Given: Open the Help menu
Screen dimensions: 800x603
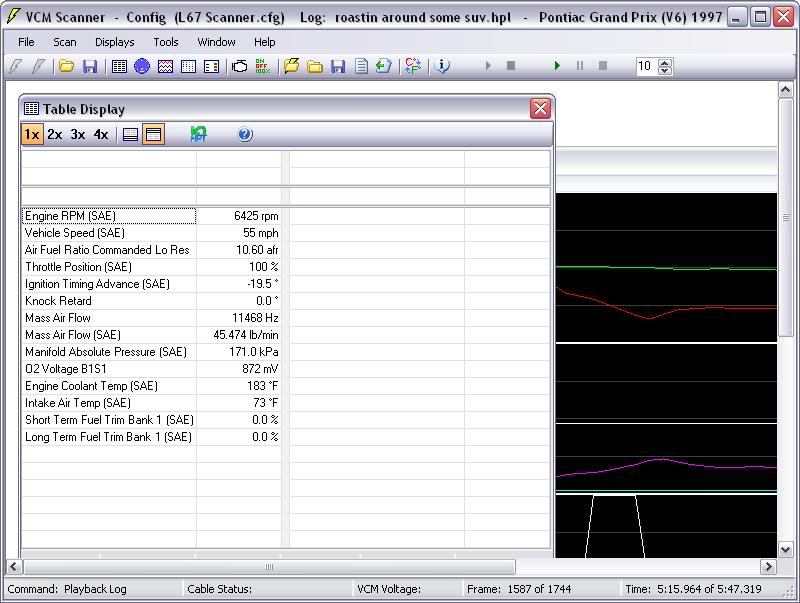Looking at the screenshot, I should 264,42.
